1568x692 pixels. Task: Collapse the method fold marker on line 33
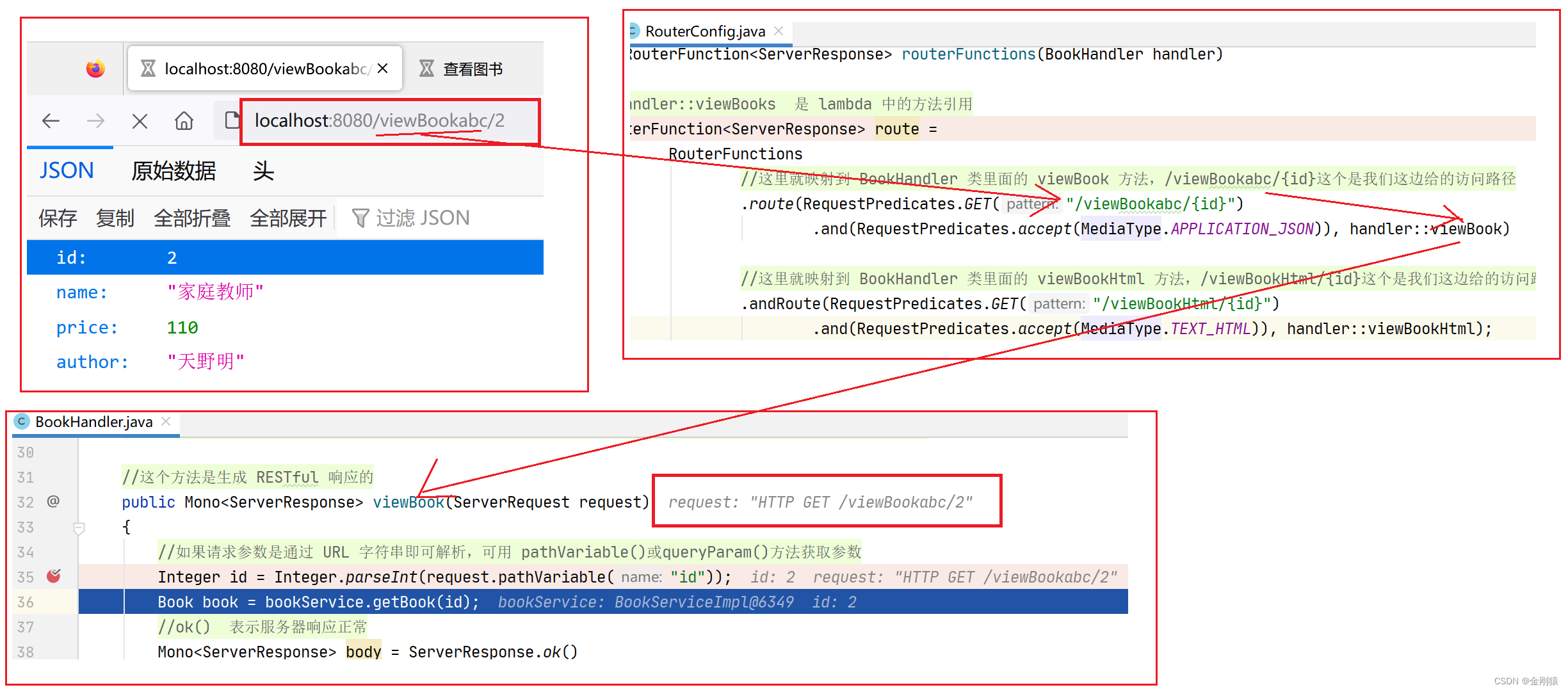pyautogui.click(x=79, y=528)
